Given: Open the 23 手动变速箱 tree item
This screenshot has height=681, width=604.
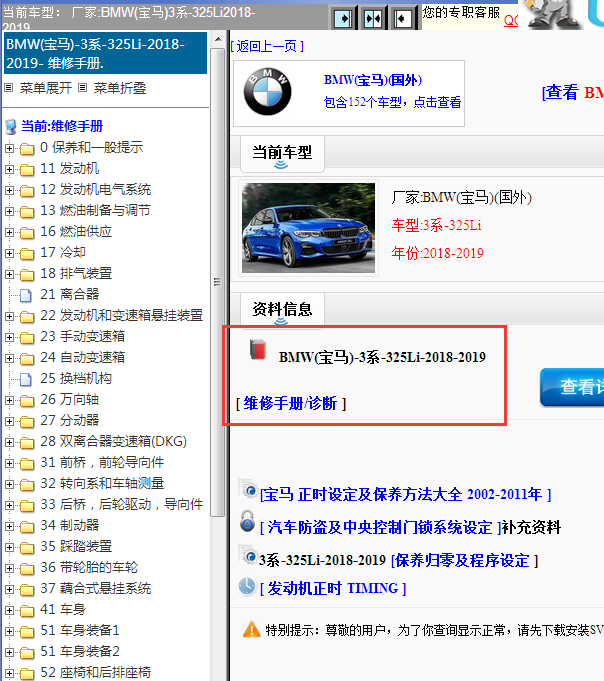Looking at the screenshot, I should (83, 336).
